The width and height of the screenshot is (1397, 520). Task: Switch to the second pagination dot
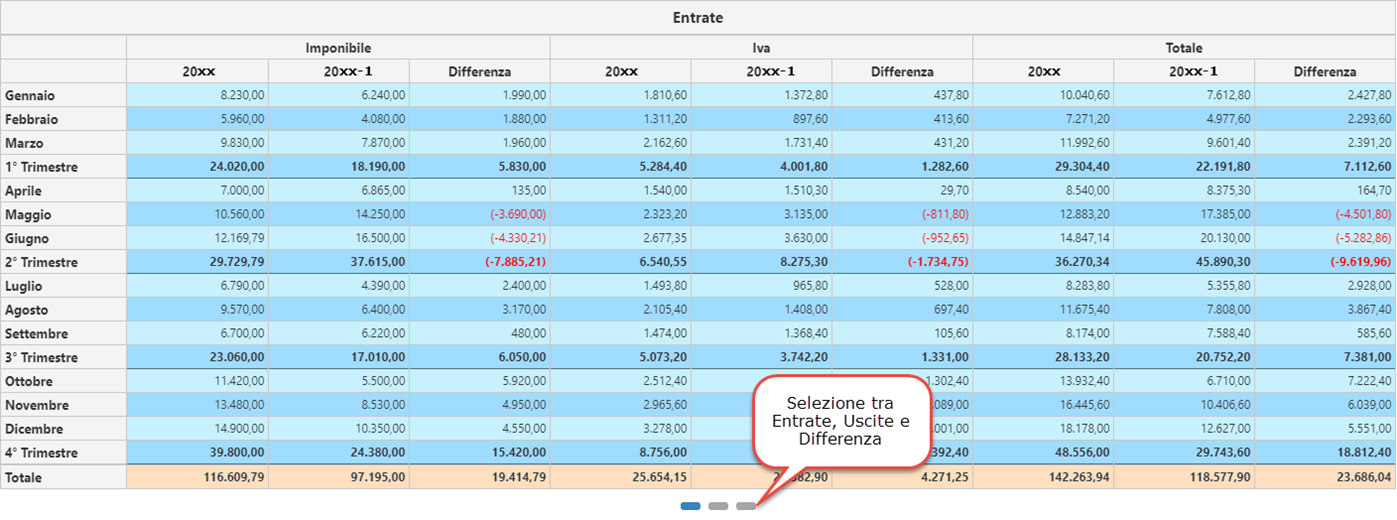tap(718, 506)
